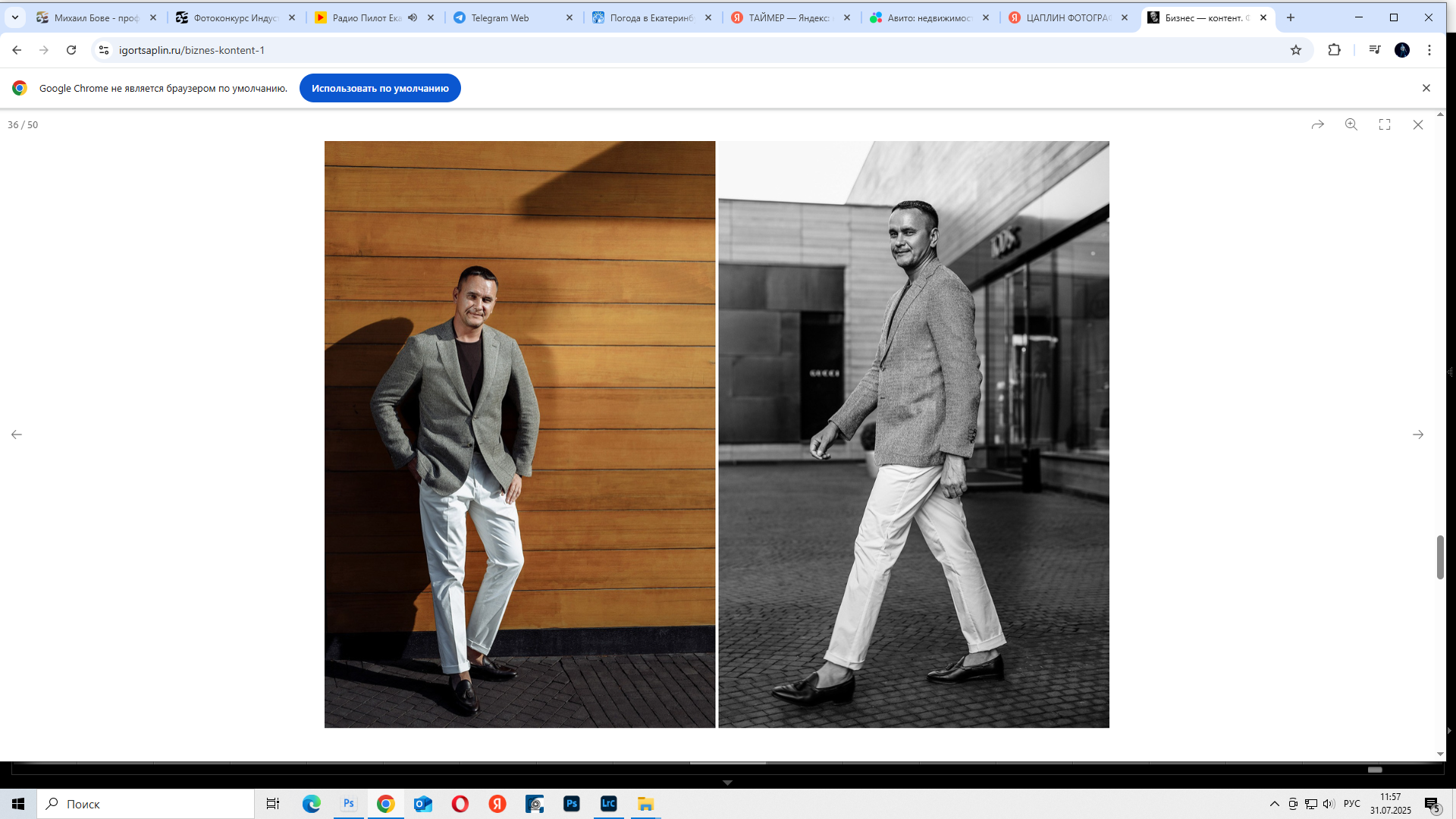Viewport: 1456px width, 819px height.
Task: Reload the current page
Action: 71,50
